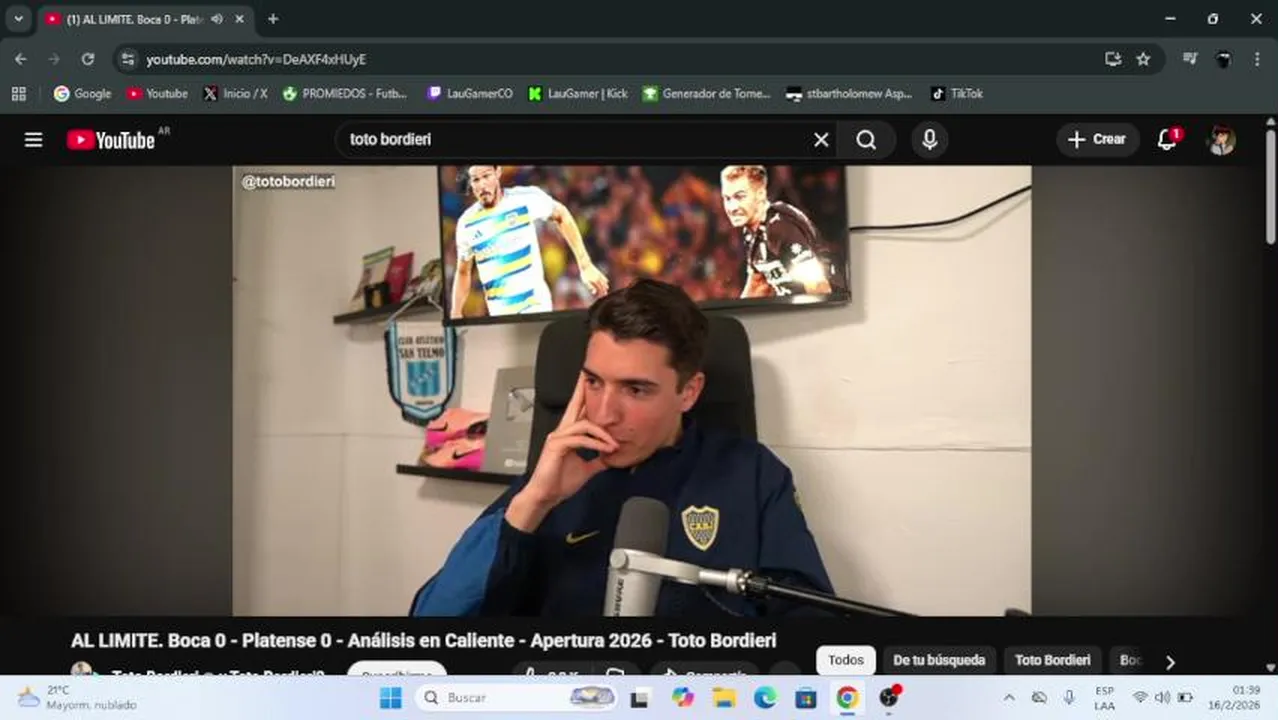Open Generador de Torneos bookmark
1278x720 pixels.
click(707, 93)
